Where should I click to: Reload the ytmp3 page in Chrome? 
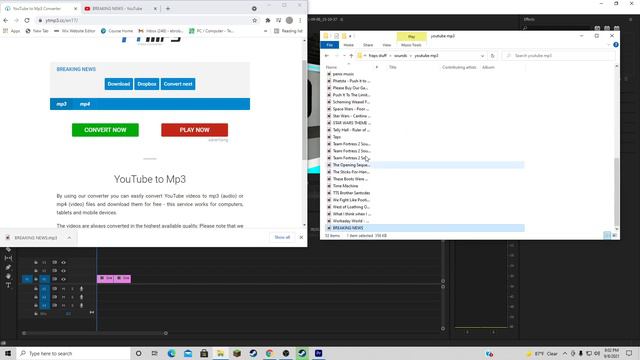tap(27, 20)
